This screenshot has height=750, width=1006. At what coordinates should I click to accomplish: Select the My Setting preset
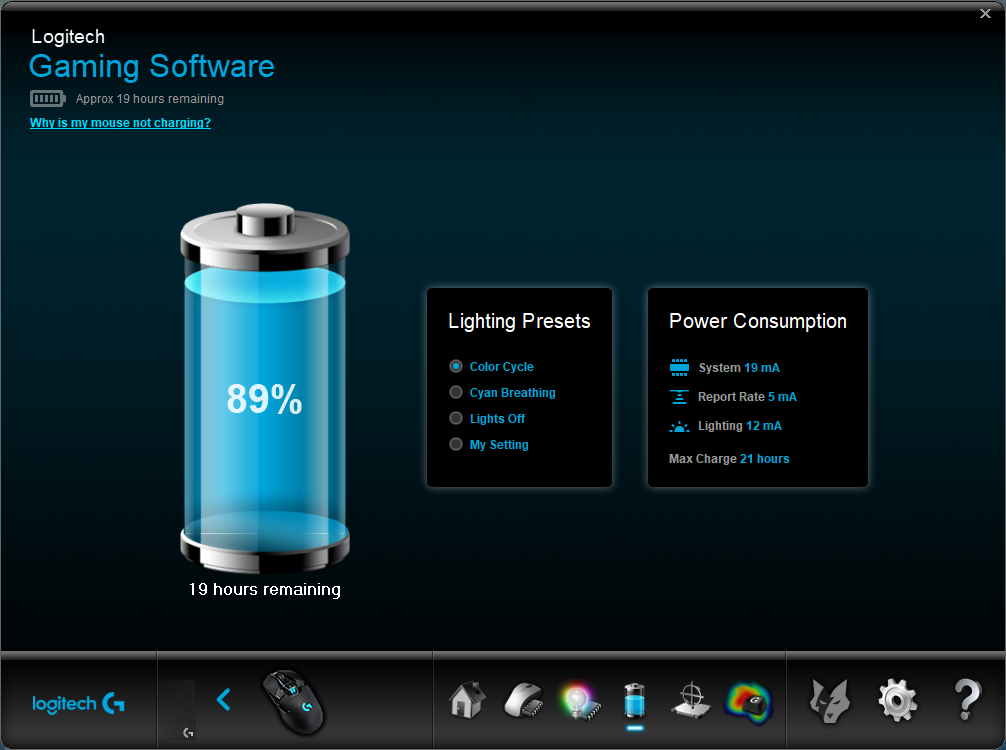[490, 445]
